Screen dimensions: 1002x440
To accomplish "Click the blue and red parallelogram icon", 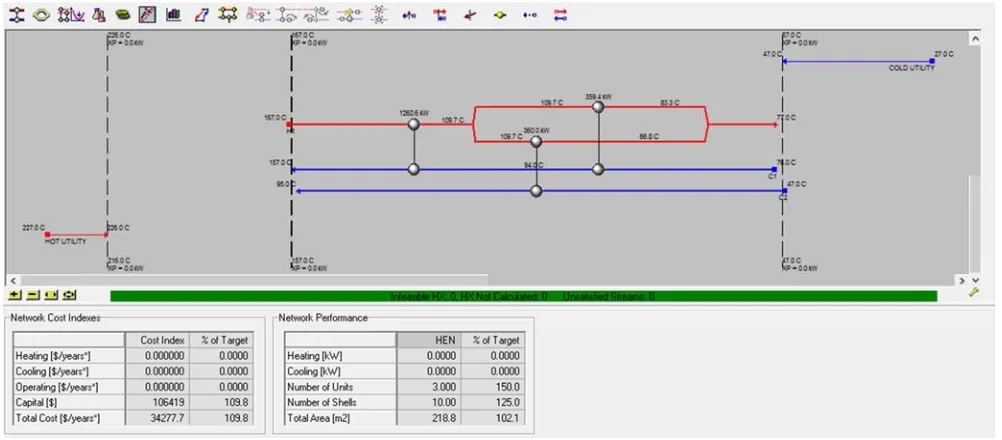I will (x=201, y=15).
